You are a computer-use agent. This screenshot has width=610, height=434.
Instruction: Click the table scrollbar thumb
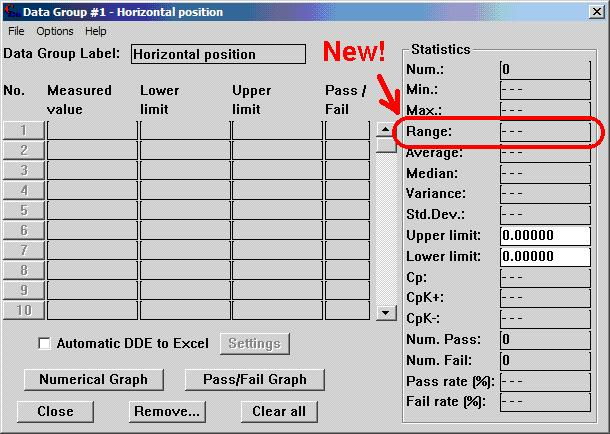point(386,145)
